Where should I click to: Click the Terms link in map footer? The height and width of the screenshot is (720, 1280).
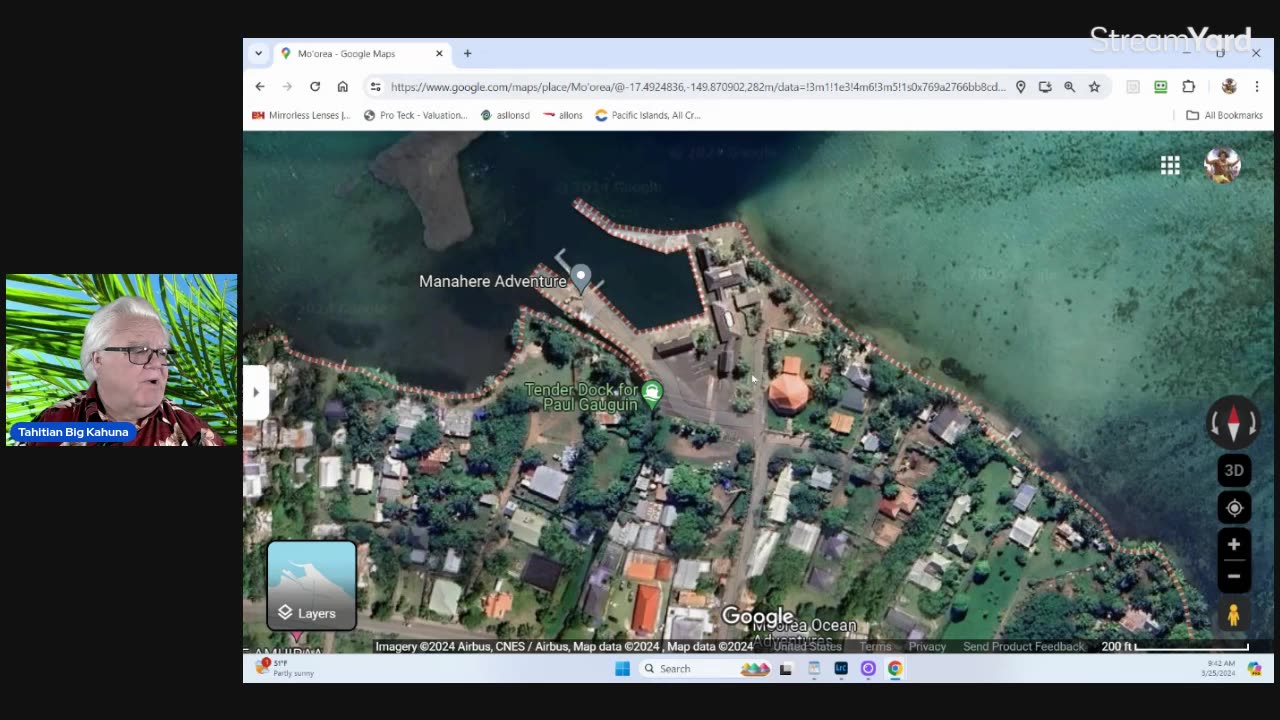click(x=875, y=647)
